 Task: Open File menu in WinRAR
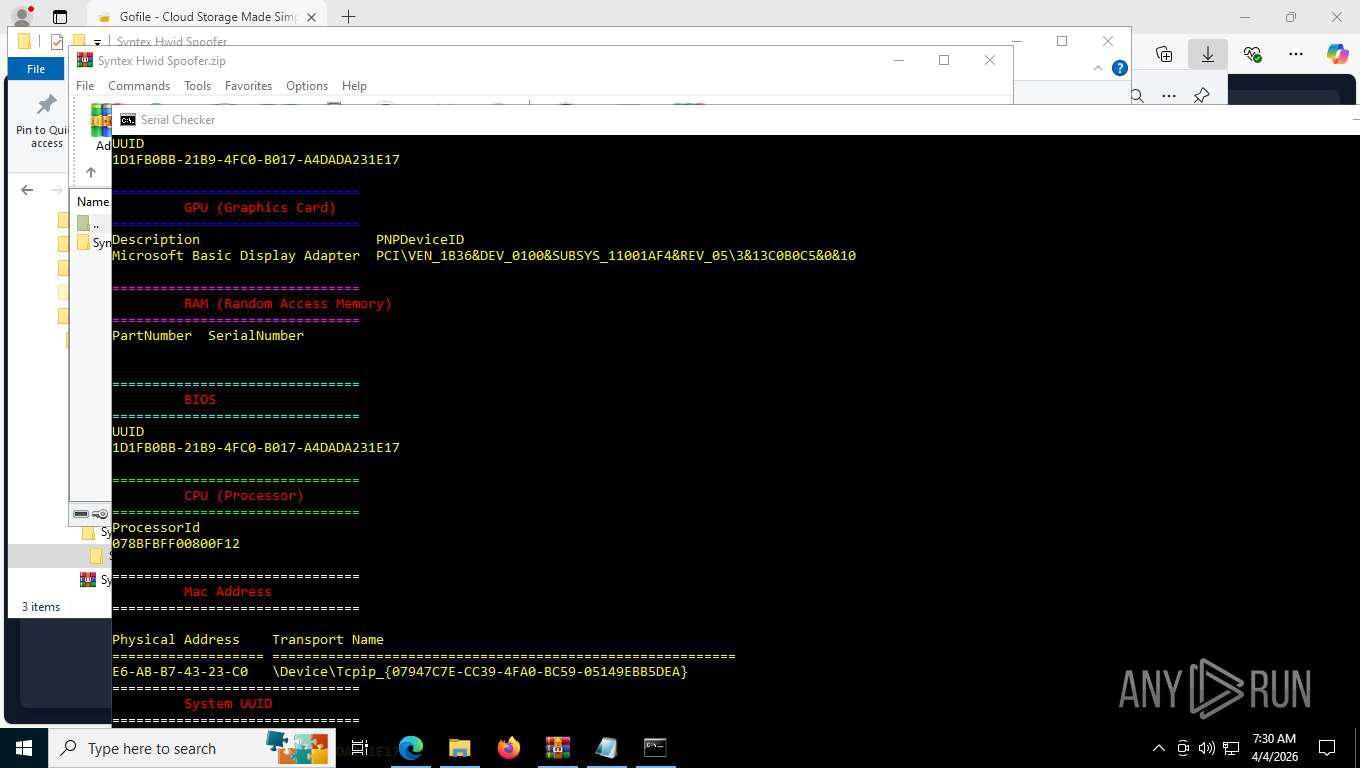(x=85, y=86)
